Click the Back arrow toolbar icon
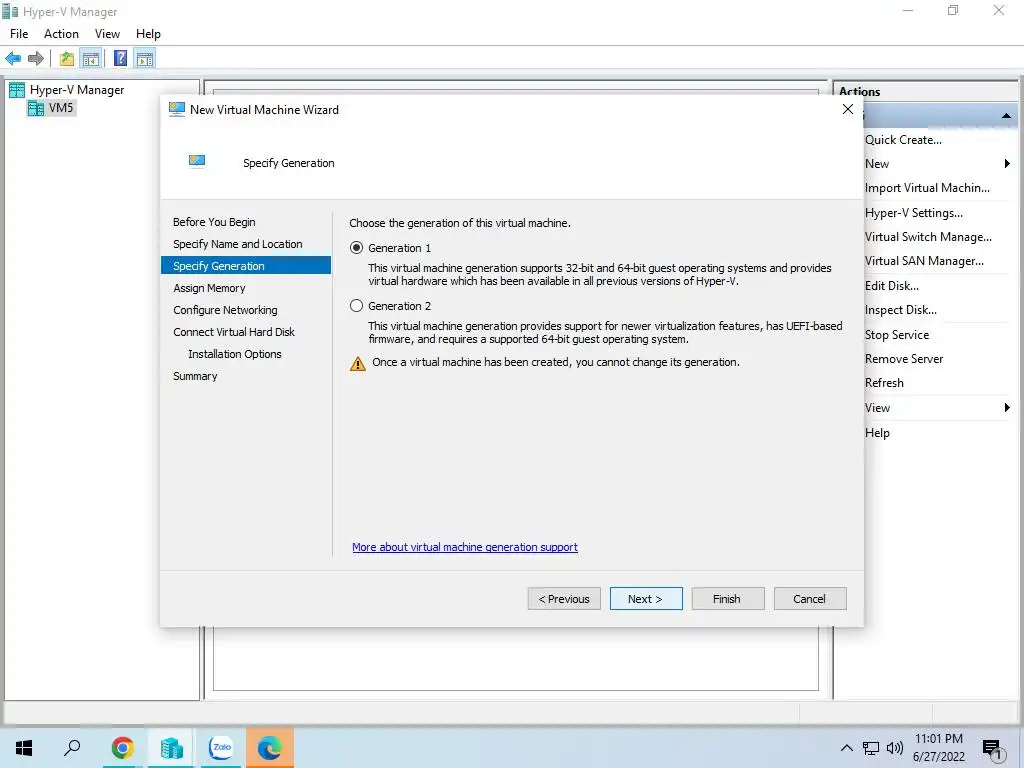 coord(13,59)
